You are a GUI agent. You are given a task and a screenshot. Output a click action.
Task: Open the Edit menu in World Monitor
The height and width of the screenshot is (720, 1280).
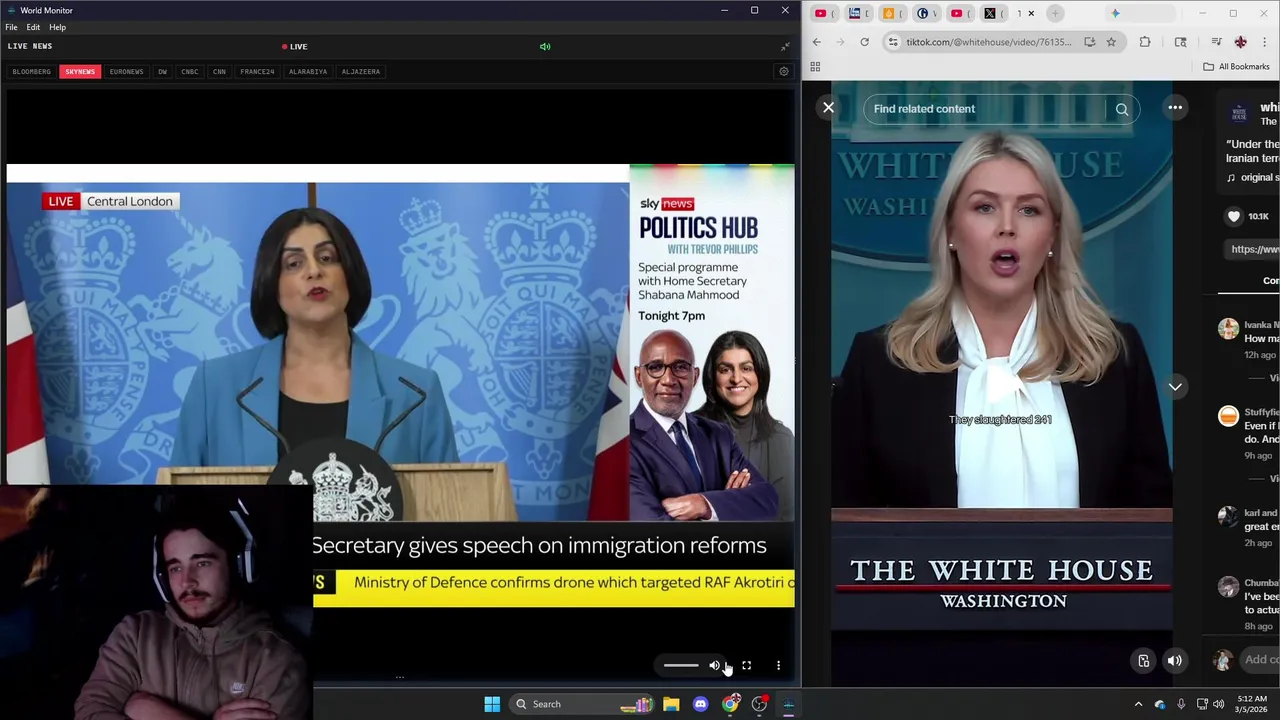point(33,27)
